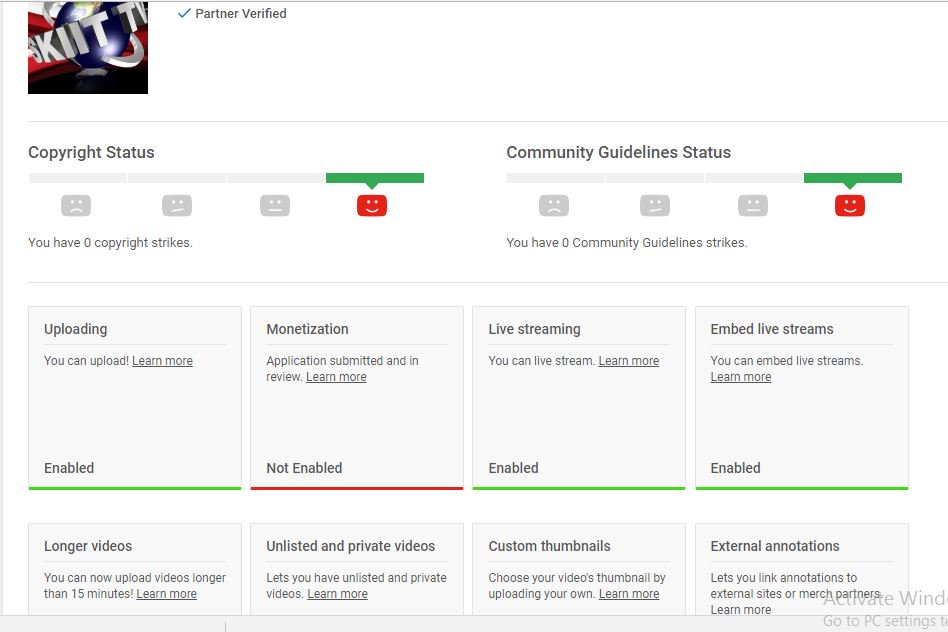This screenshot has height=632, width=948.
Task: Open Learn more link in Uploading card
Action: [x=162, y=361]
